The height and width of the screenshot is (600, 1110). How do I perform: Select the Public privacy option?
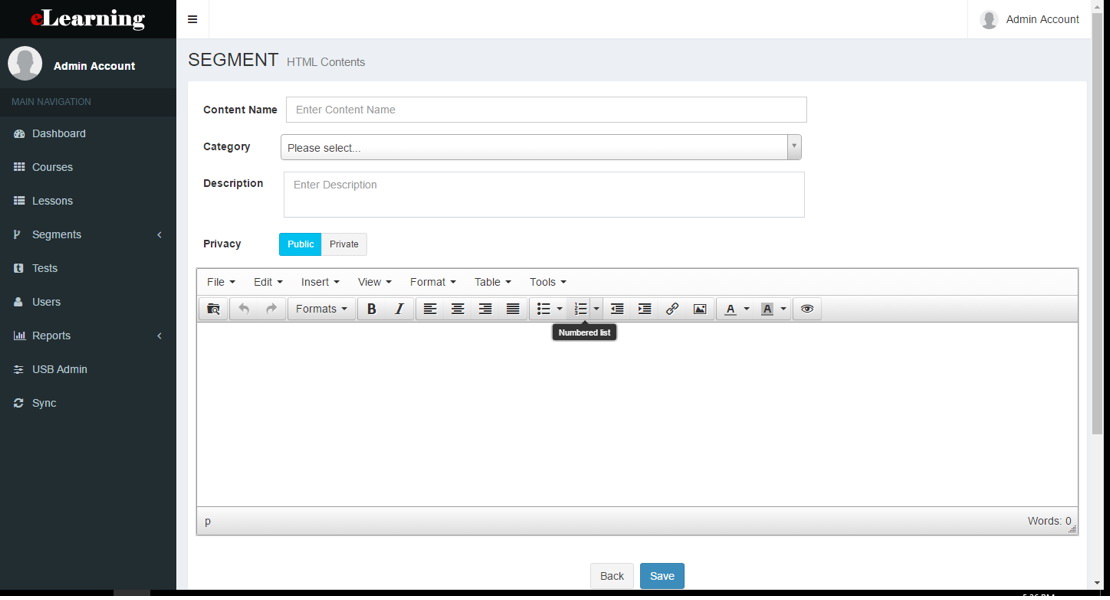click(x=300, y=243)
